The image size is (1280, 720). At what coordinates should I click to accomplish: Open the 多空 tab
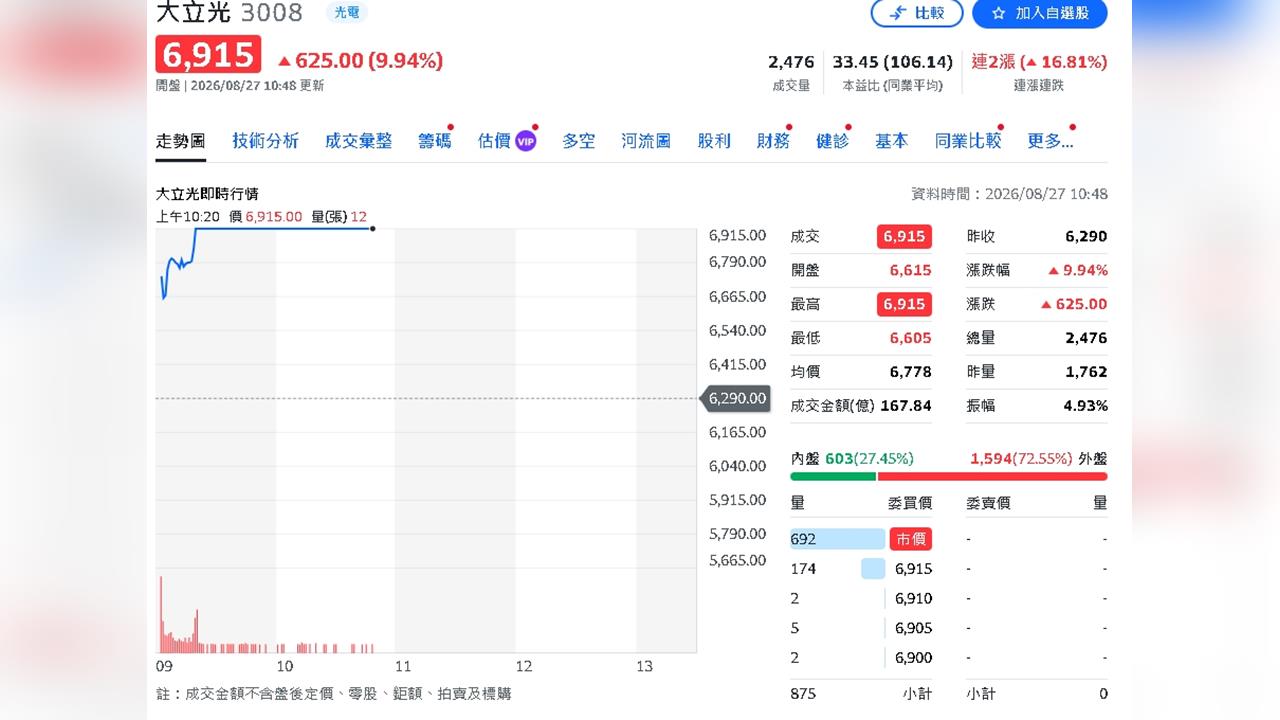[578, 141]
